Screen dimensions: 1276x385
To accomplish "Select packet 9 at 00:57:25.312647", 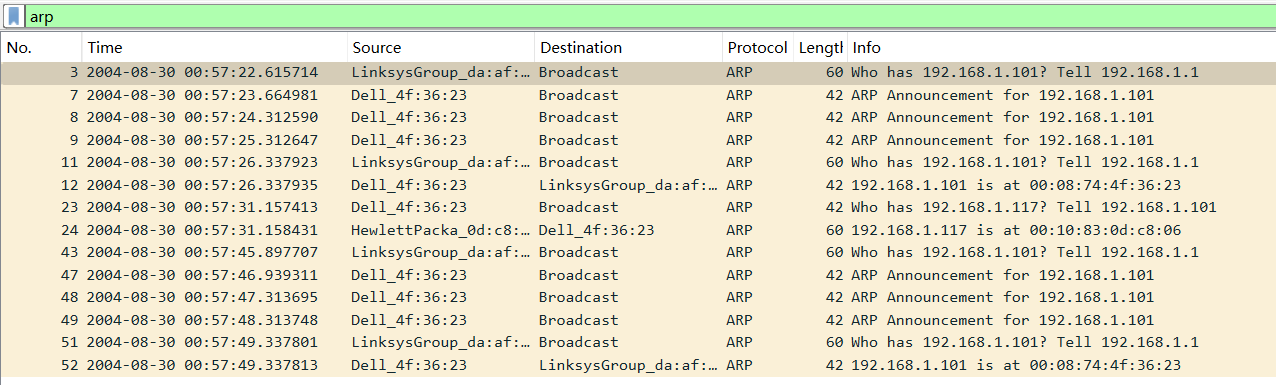I will click(638, 140).
